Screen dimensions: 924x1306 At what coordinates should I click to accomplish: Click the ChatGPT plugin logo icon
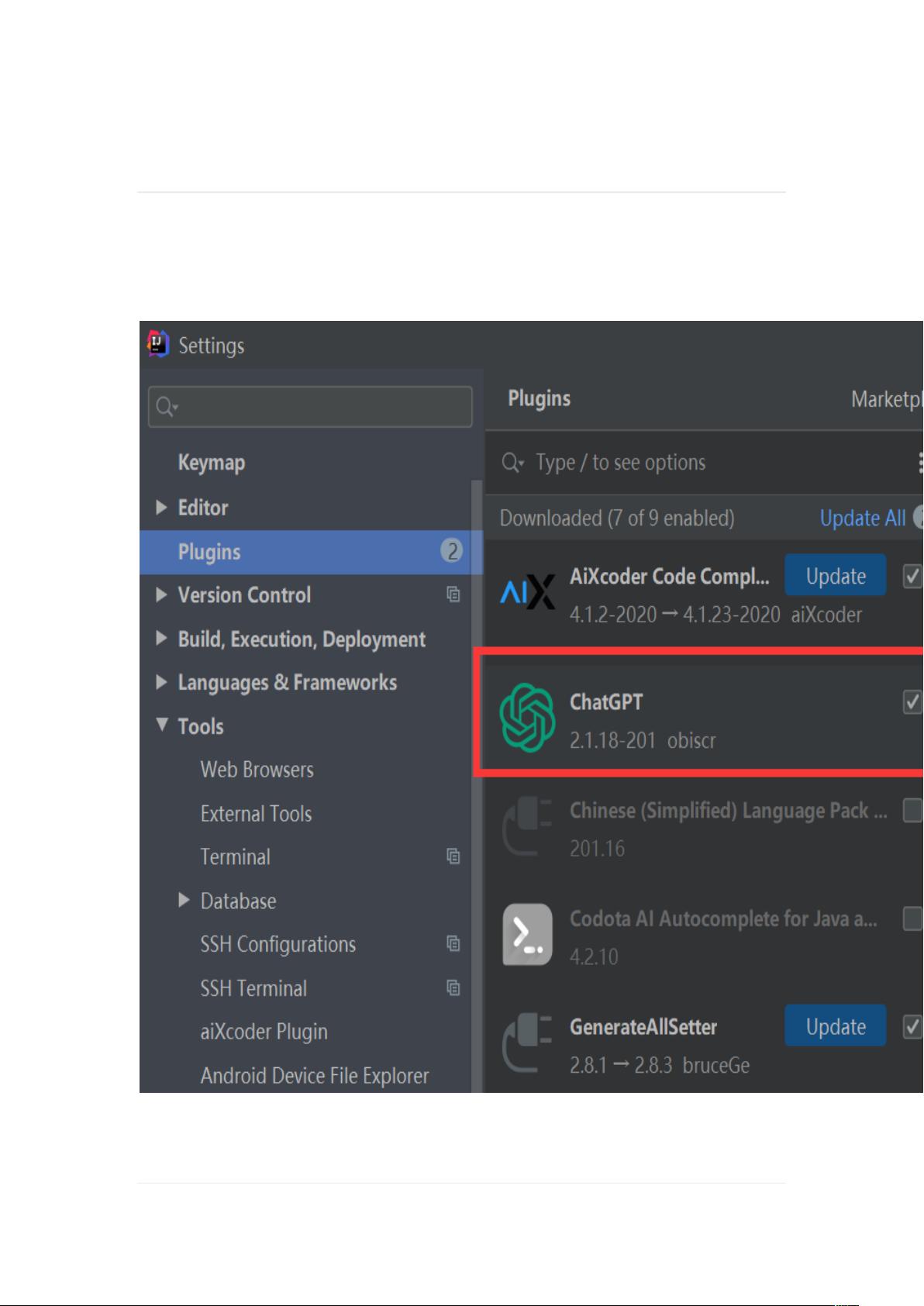527,717
